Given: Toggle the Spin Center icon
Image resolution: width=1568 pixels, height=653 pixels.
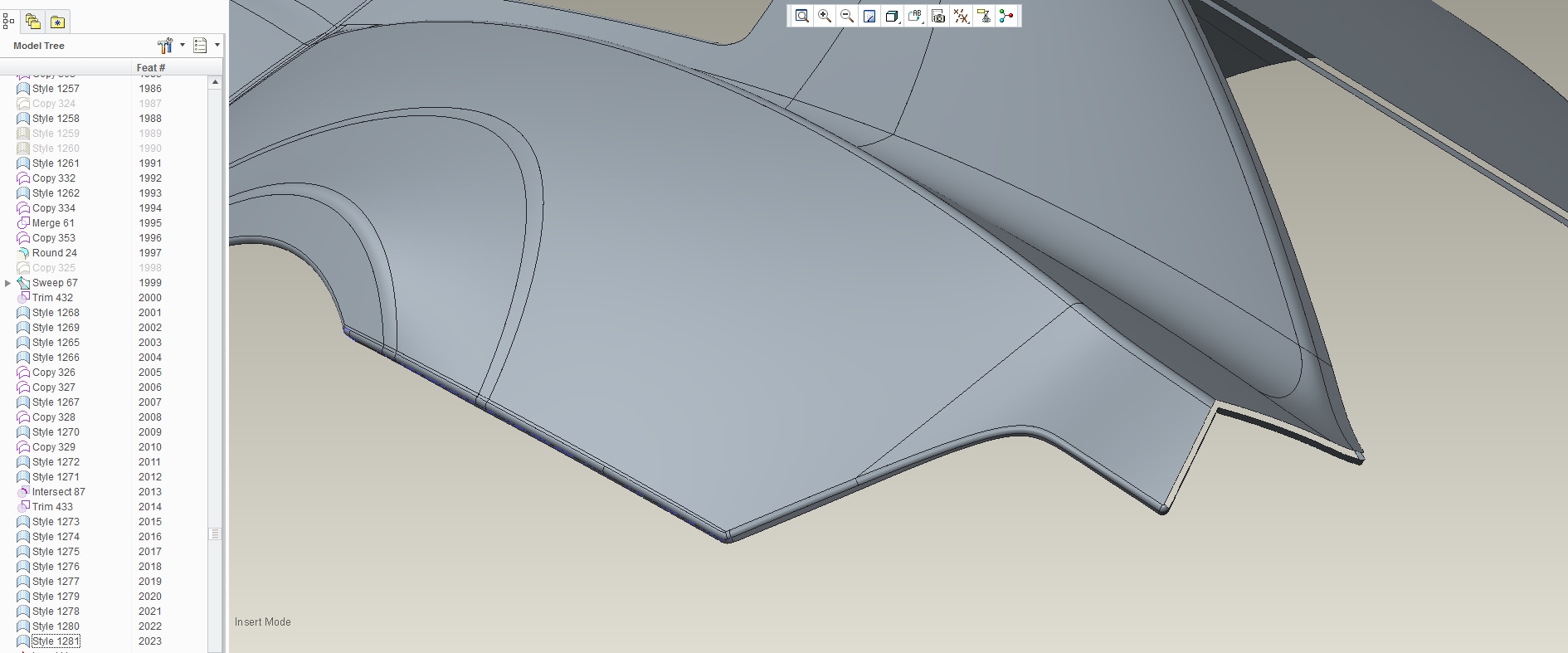Looking at the screenshot, I should [x=1006, y=16].
